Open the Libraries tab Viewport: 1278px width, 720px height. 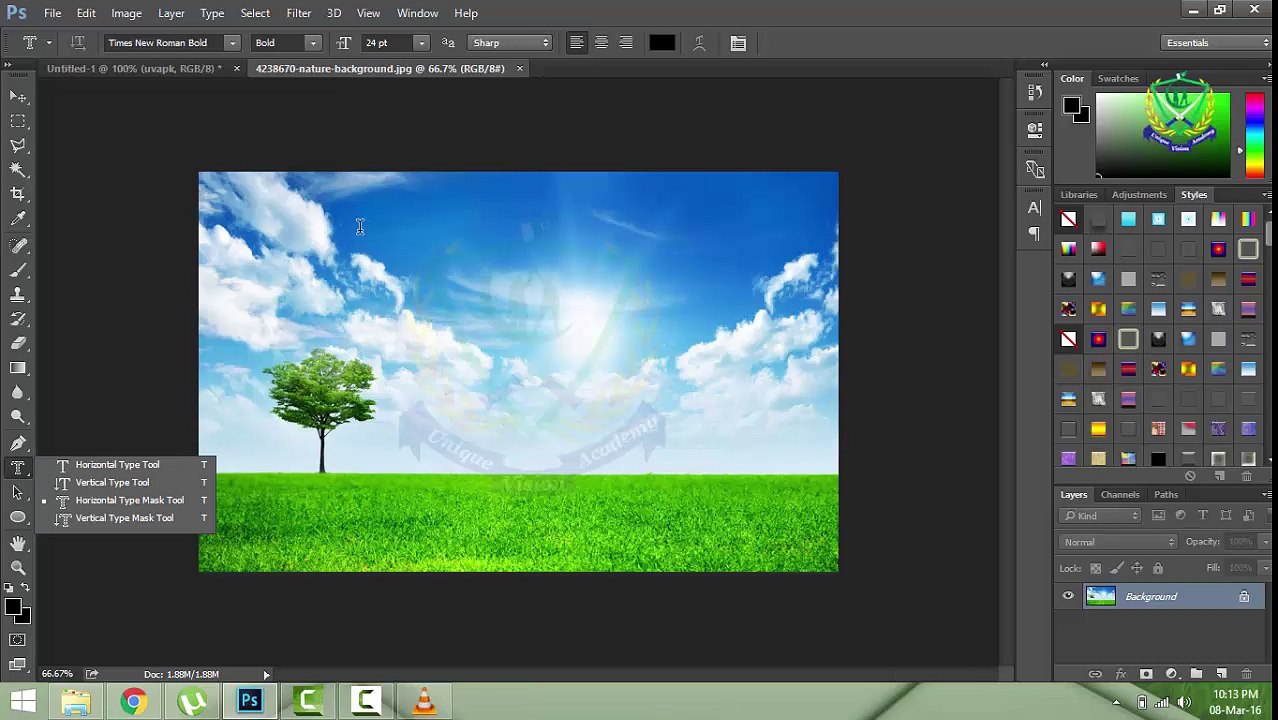pos(1079,195)
